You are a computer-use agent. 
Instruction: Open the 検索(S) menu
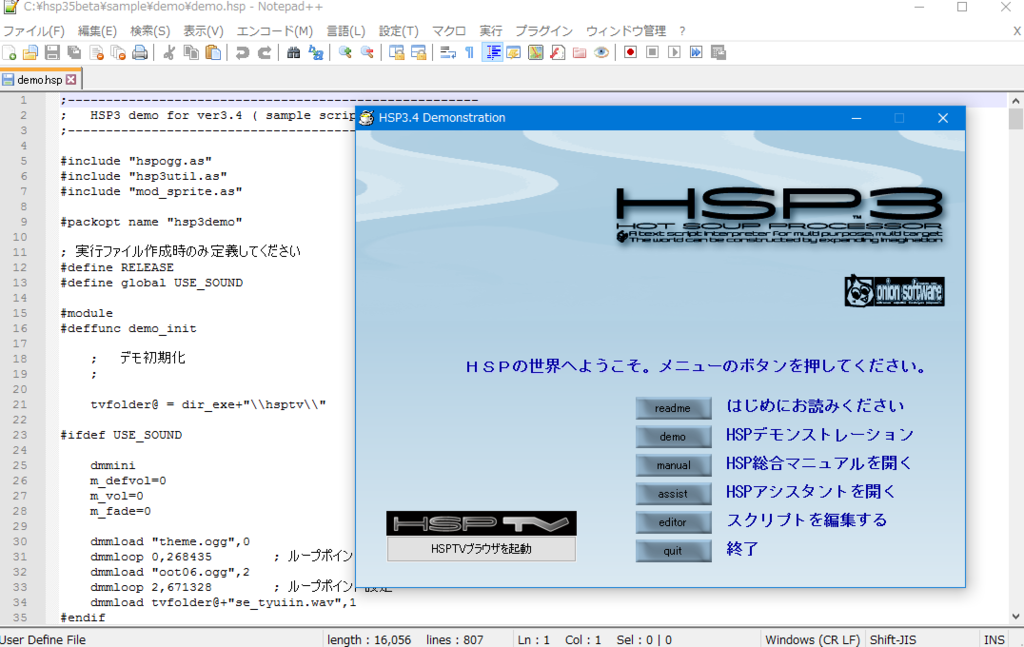[x=150, y=31]
